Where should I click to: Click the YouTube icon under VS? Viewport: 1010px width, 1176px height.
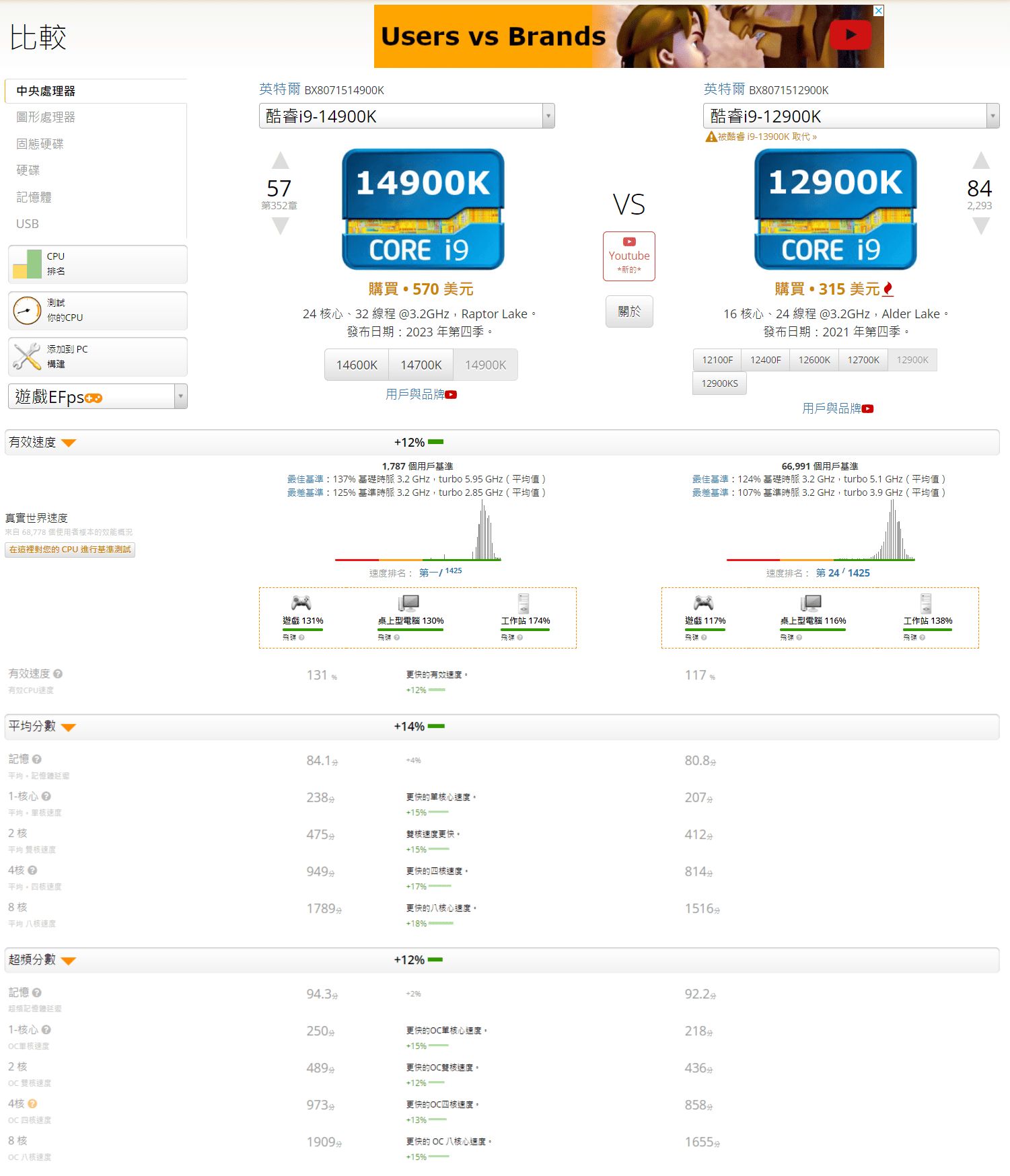click(629, 242)
